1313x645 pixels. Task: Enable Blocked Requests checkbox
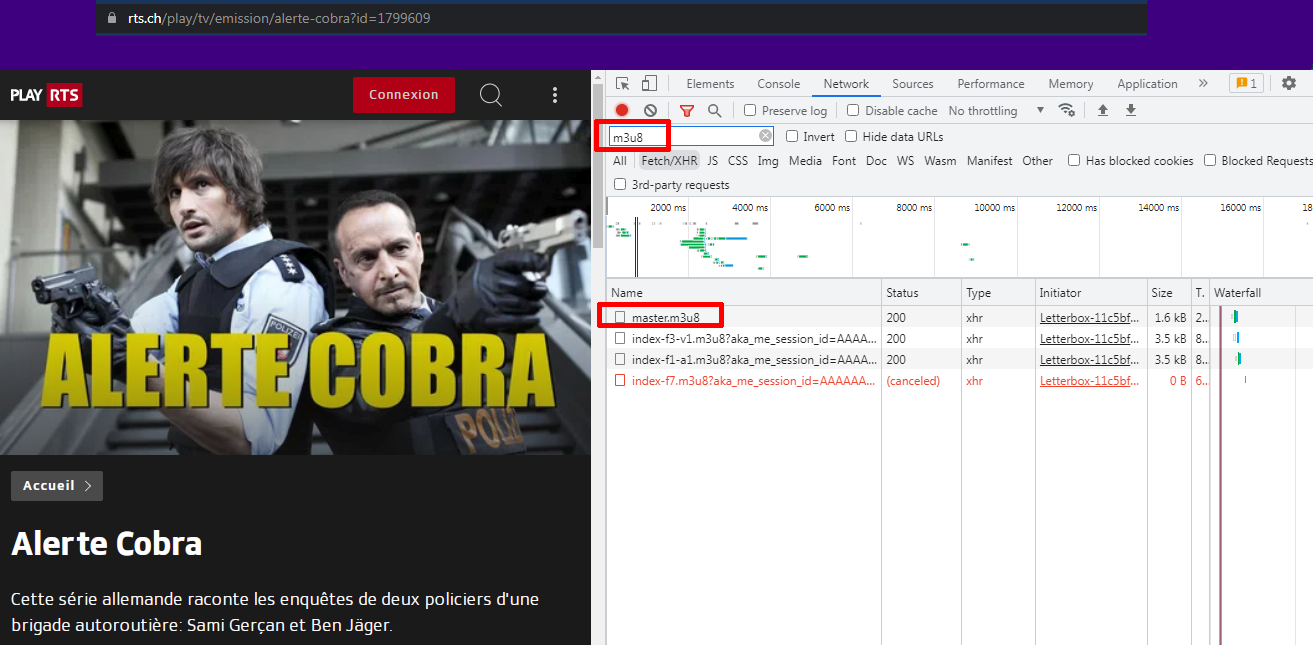coord(1210,161)
